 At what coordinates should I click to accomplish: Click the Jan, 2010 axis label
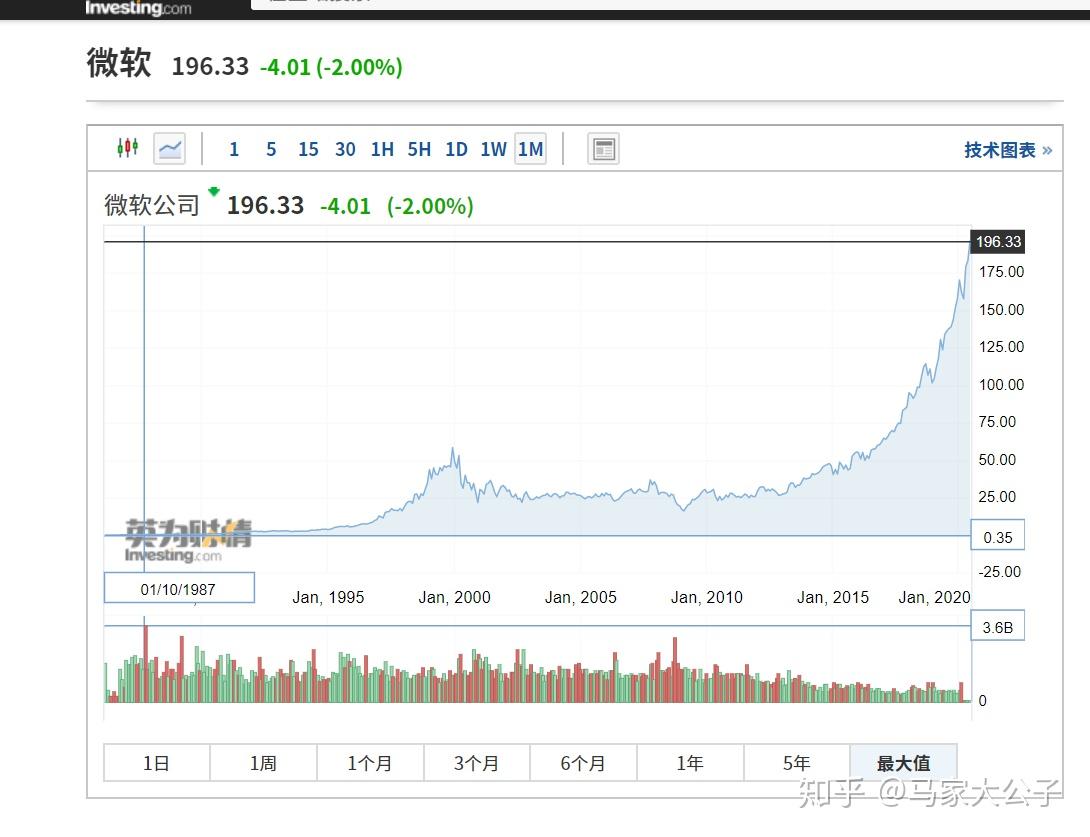tap(707, 597)
